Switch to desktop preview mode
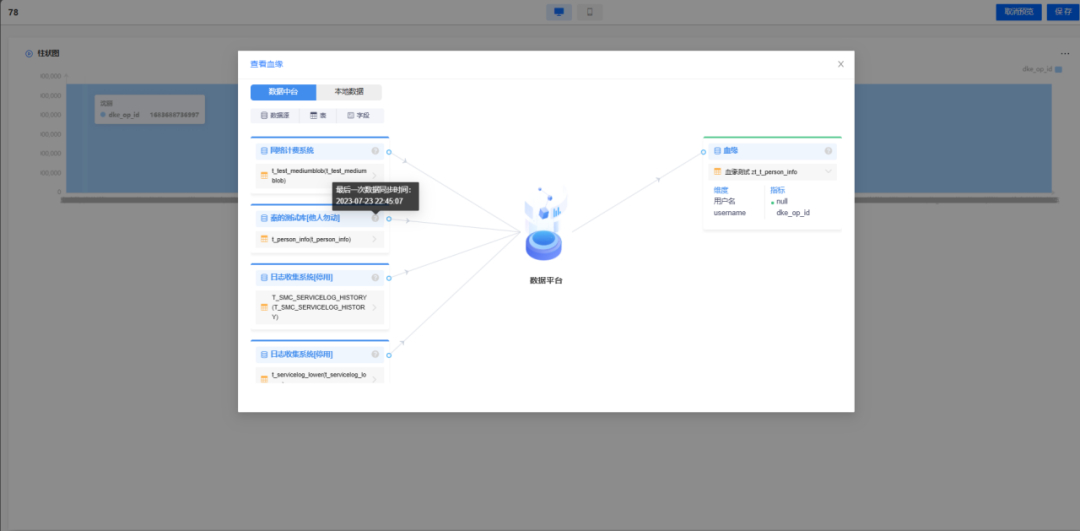The image size is (1080, 531). click(x=559, y=12)
